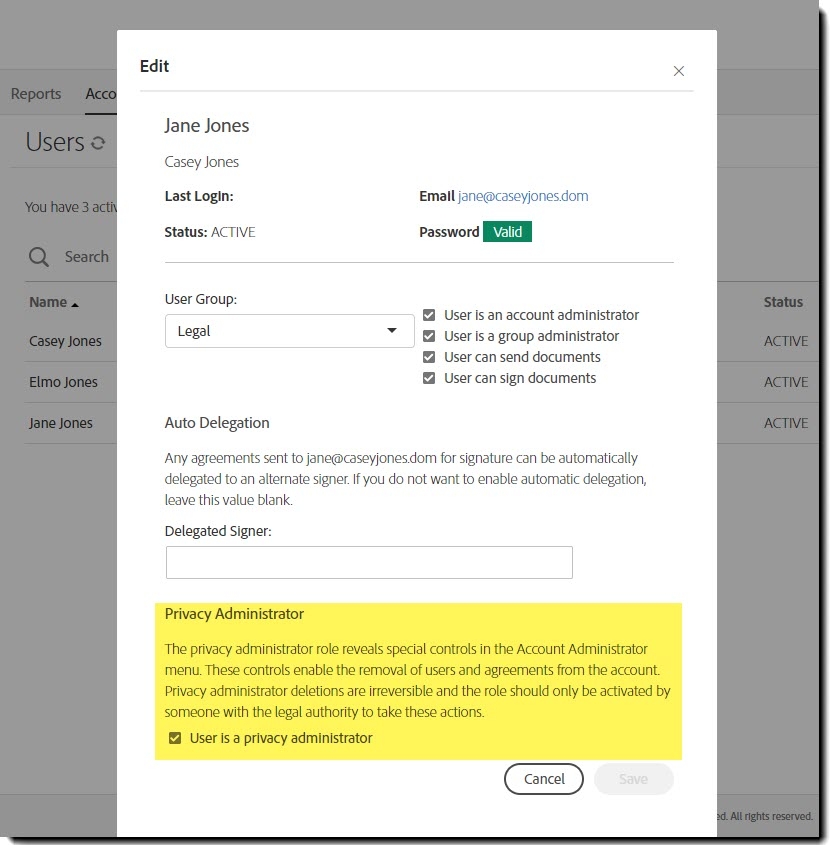
Task: Click the search magnifier icon
Action: pos(39,257)
